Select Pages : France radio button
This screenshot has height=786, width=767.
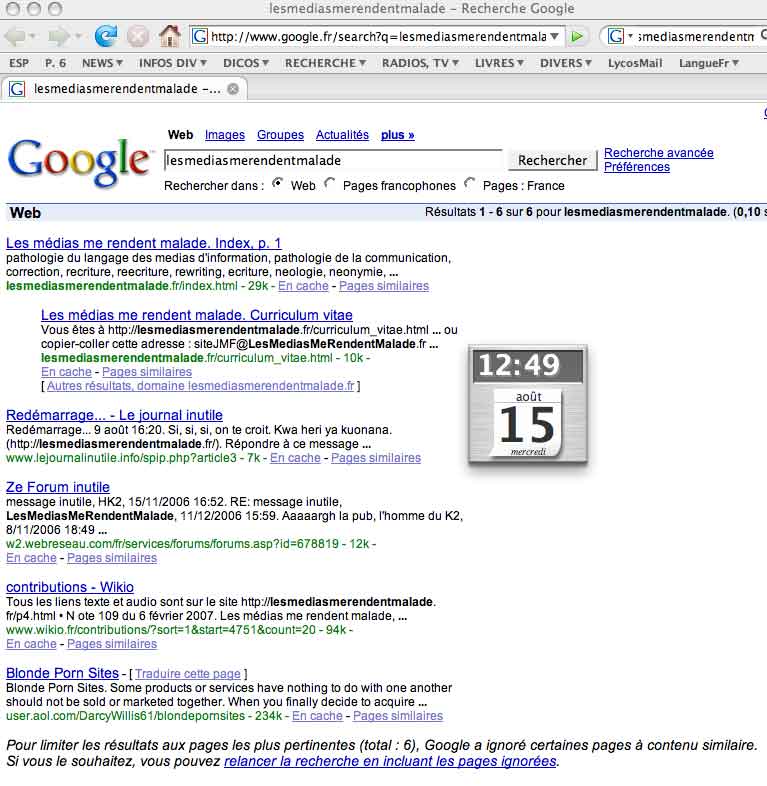(469, 183)
